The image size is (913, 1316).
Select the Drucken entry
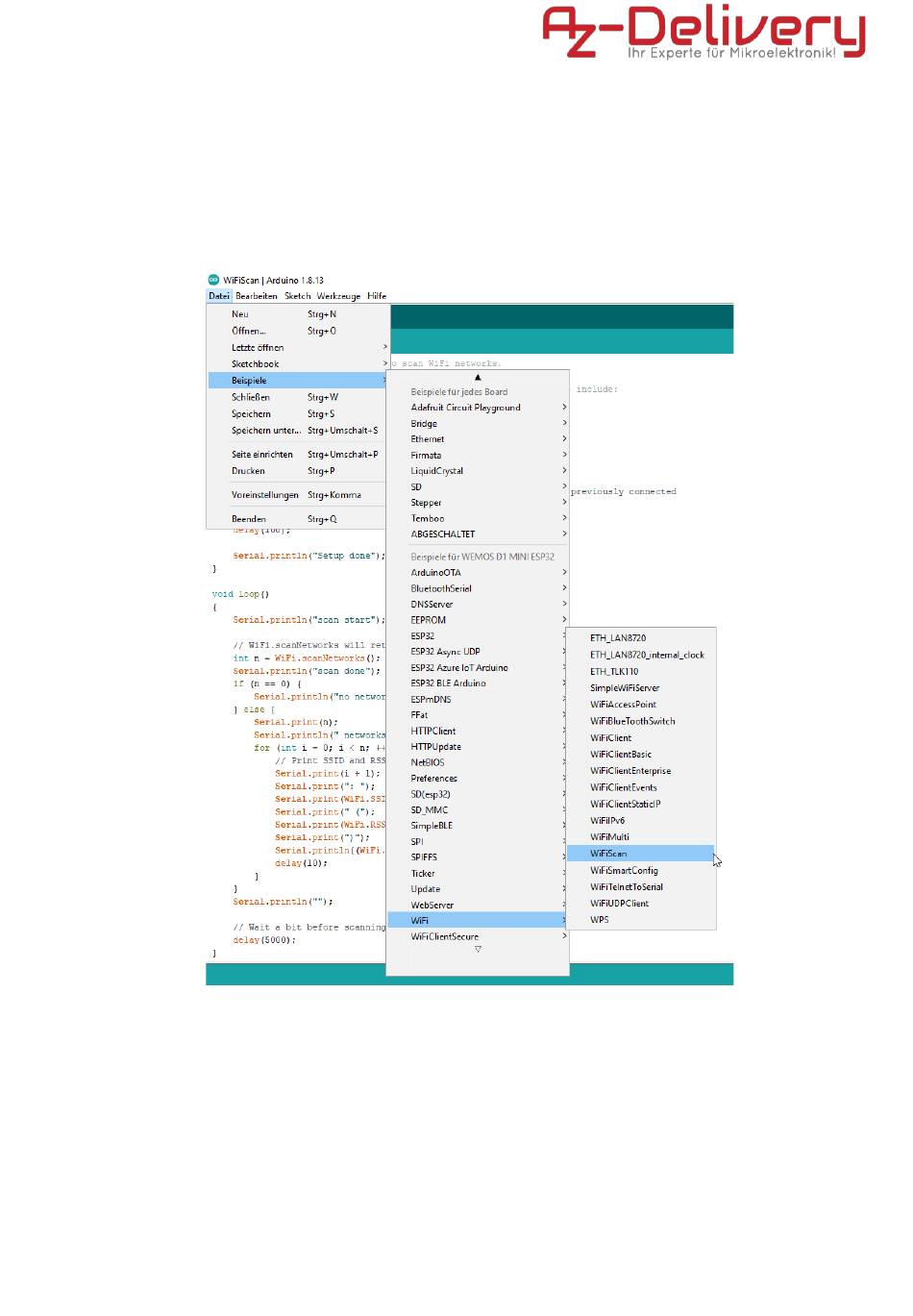click(x=298, y=471)
